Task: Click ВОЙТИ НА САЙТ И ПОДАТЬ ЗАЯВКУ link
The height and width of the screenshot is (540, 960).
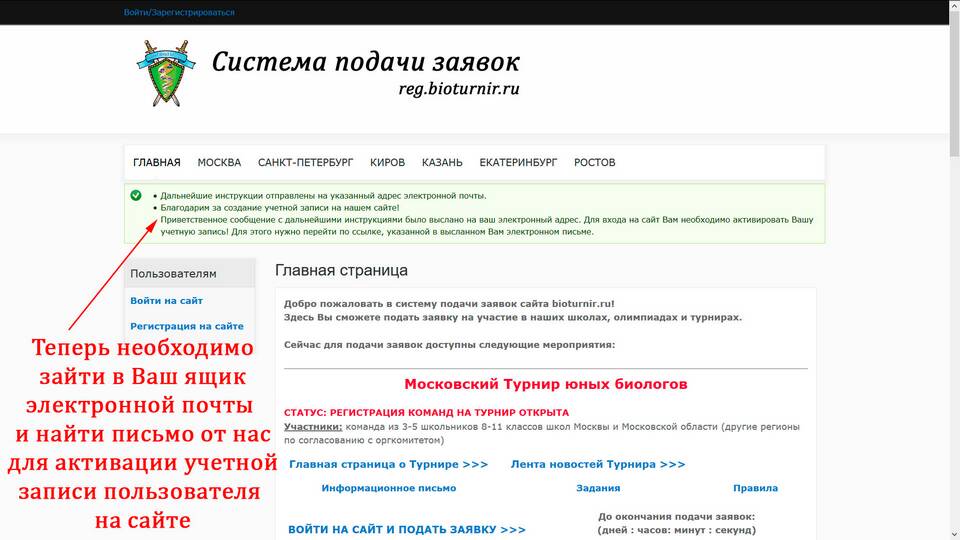Action: click(407, 529)
